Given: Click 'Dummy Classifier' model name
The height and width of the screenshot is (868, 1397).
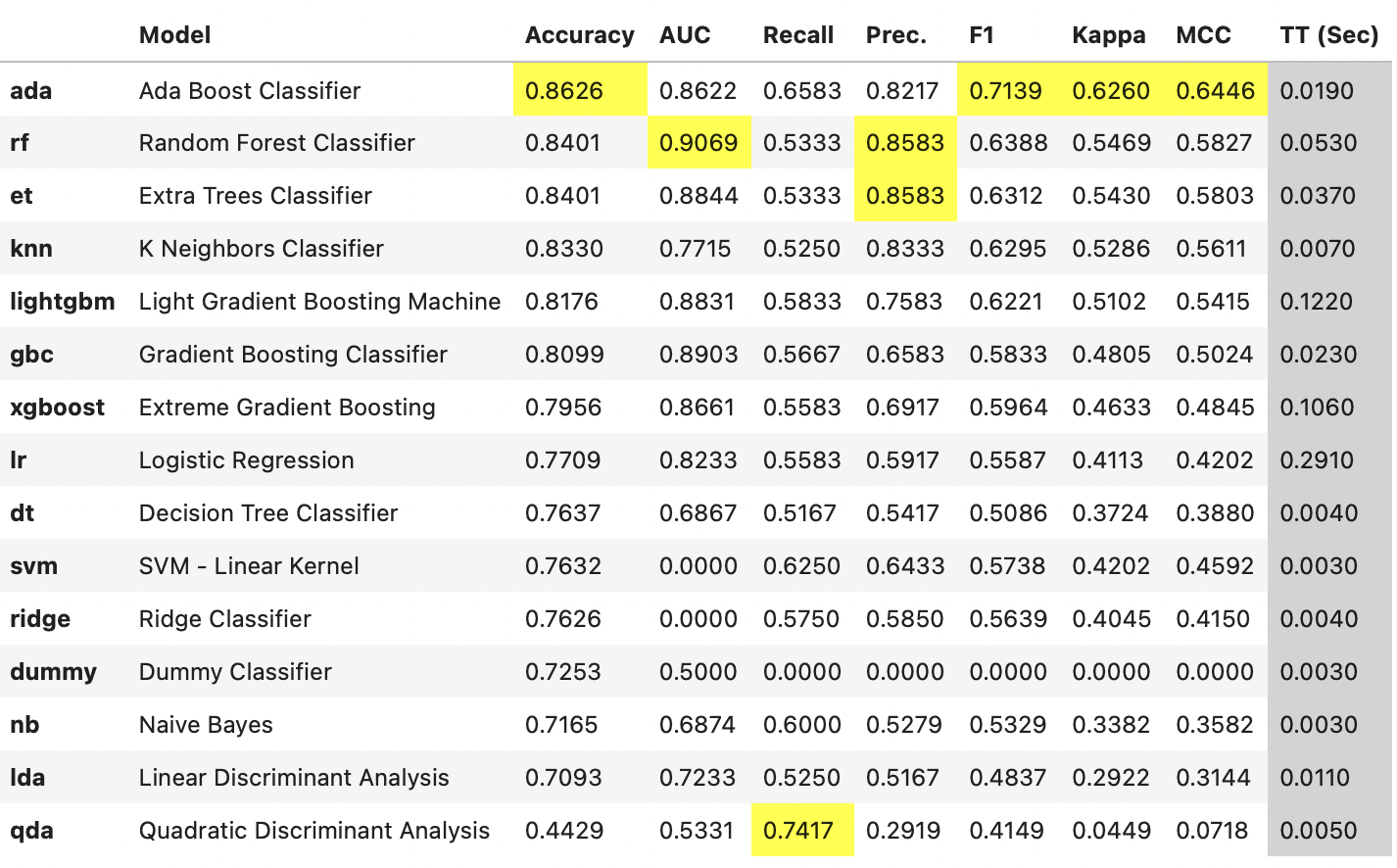Looking at the screenshot, I should coord(235,672).
